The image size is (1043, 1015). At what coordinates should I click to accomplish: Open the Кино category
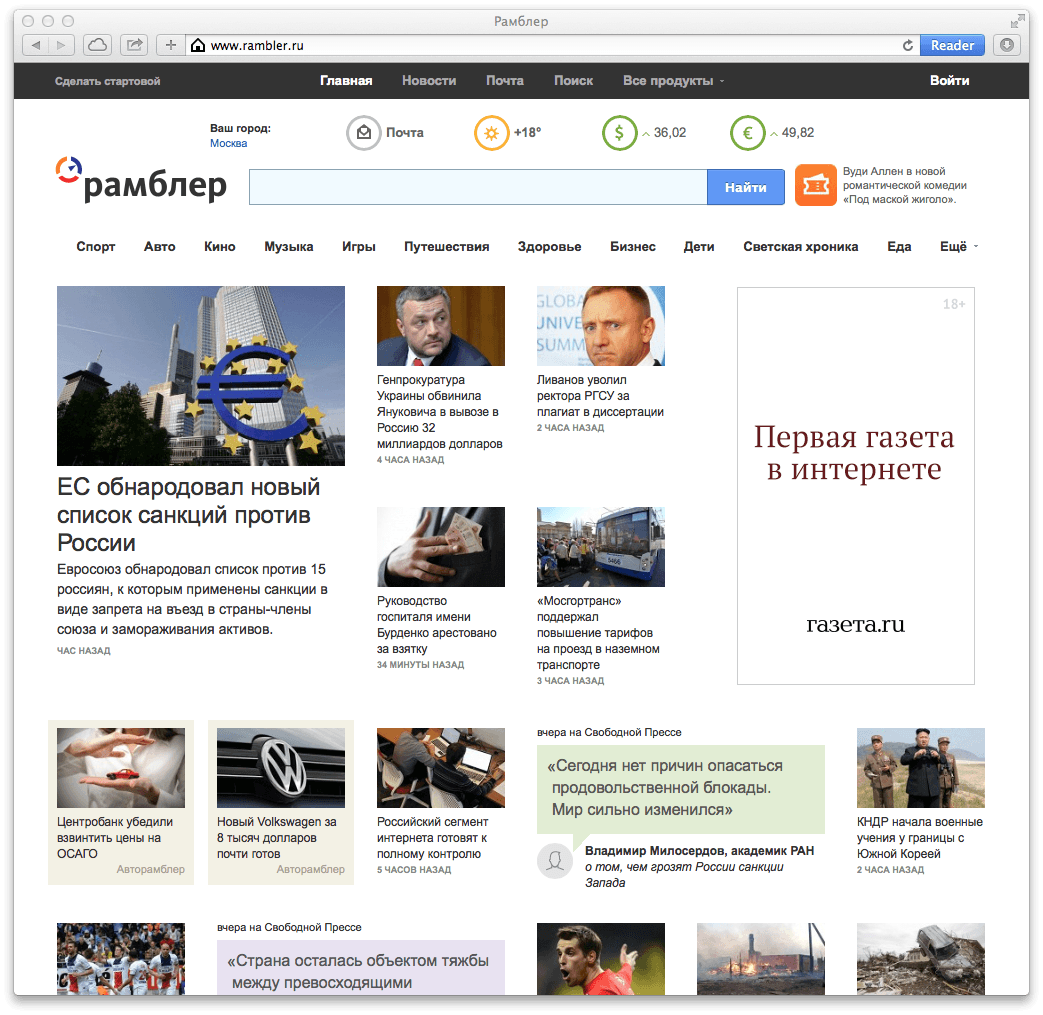220,247
